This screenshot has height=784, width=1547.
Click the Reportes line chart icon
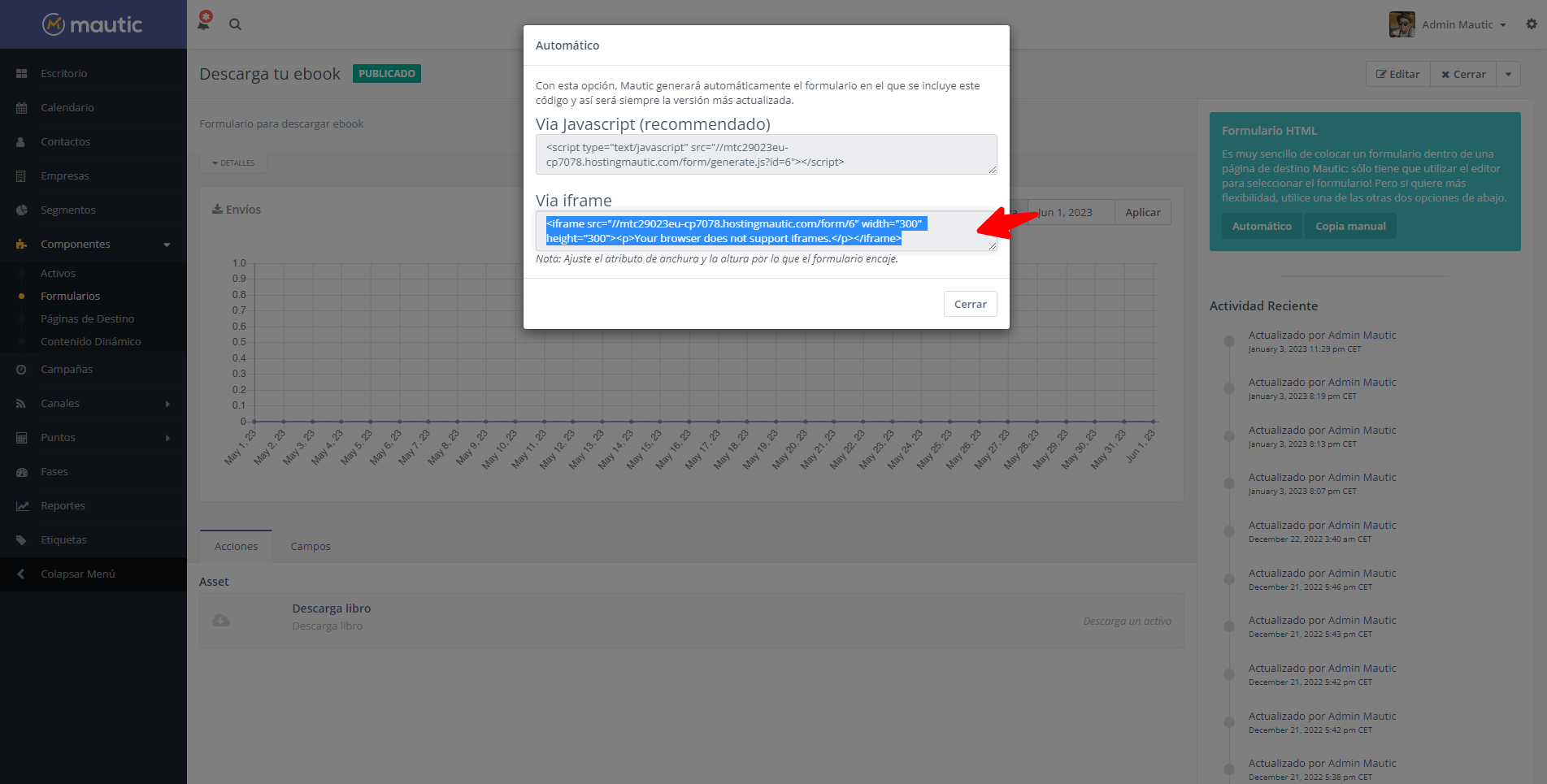[x=21, y=506]
